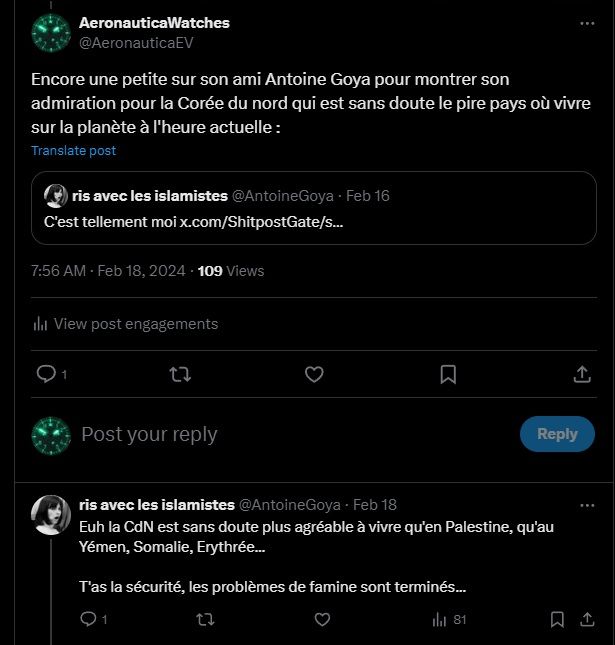View analytics showing 81 views on reply
This screenshot has width=615, height=645.
click(x=449, y=619)
